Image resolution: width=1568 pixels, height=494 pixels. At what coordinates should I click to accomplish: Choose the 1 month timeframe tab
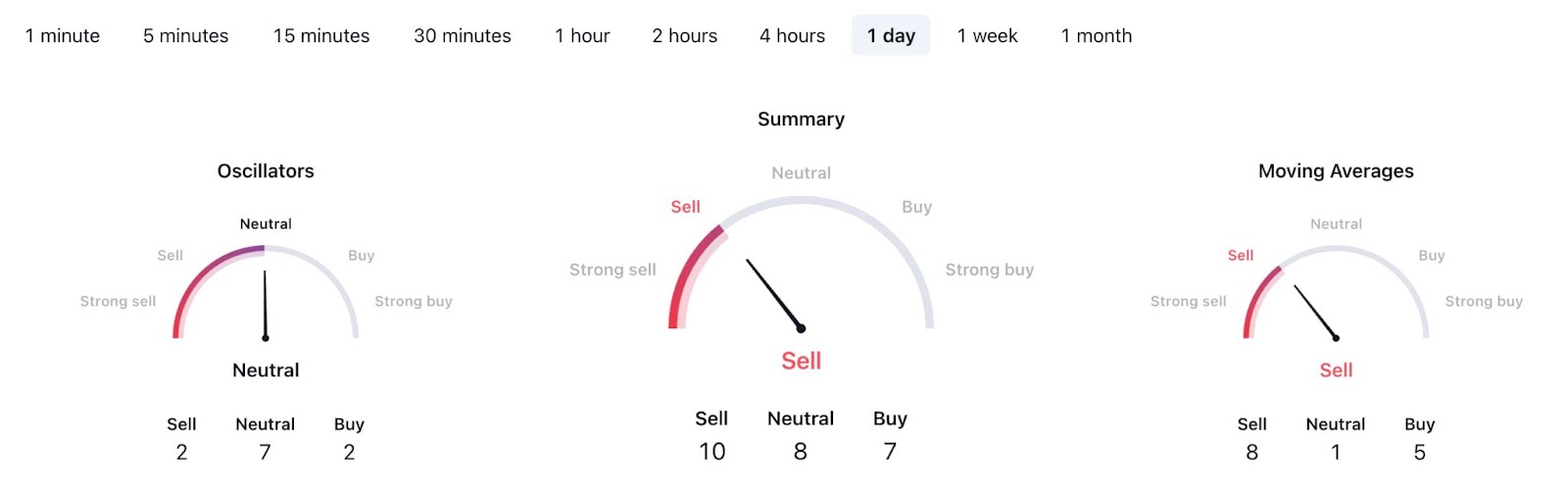pyautogui.click(x=1096, y=36)
